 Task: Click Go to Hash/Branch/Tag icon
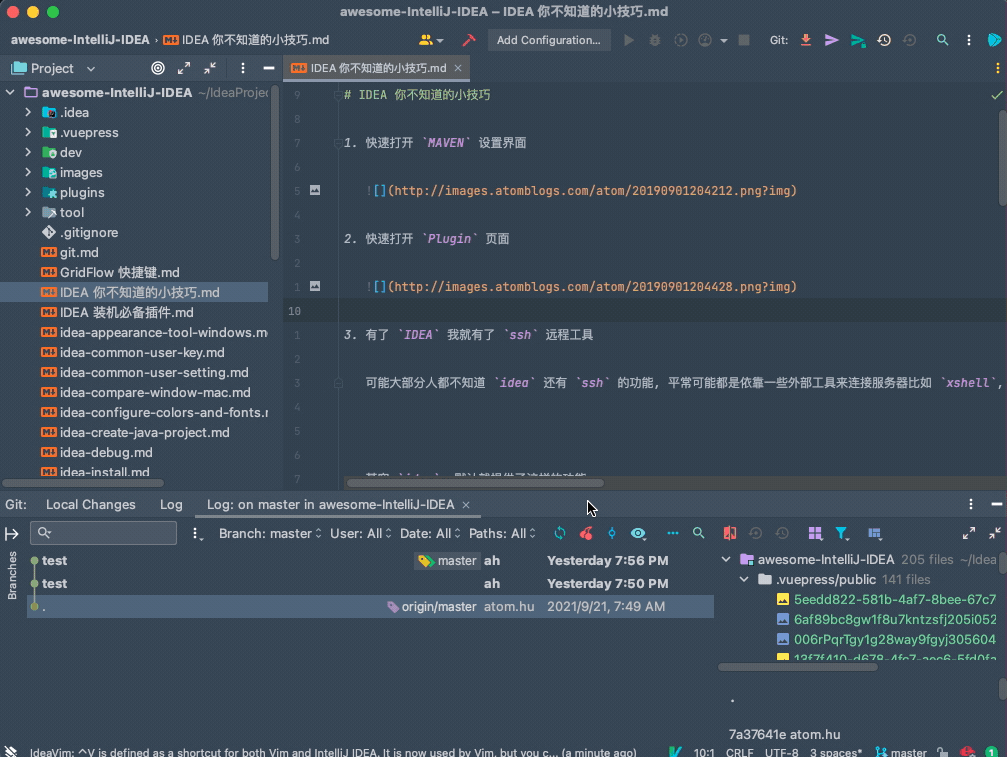coord(611,533)
